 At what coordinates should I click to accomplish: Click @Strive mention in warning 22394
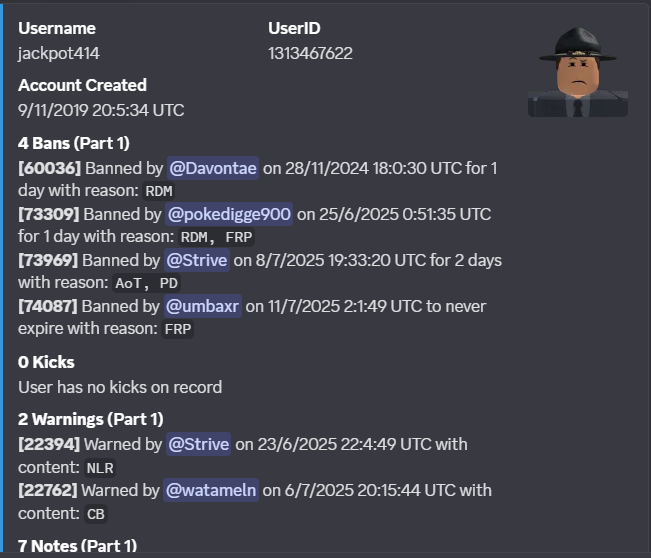198,444
